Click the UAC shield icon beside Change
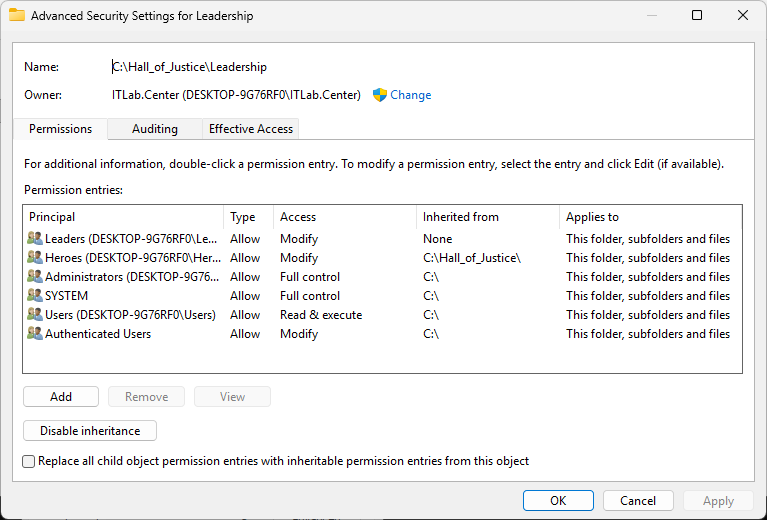 [380, 95]
